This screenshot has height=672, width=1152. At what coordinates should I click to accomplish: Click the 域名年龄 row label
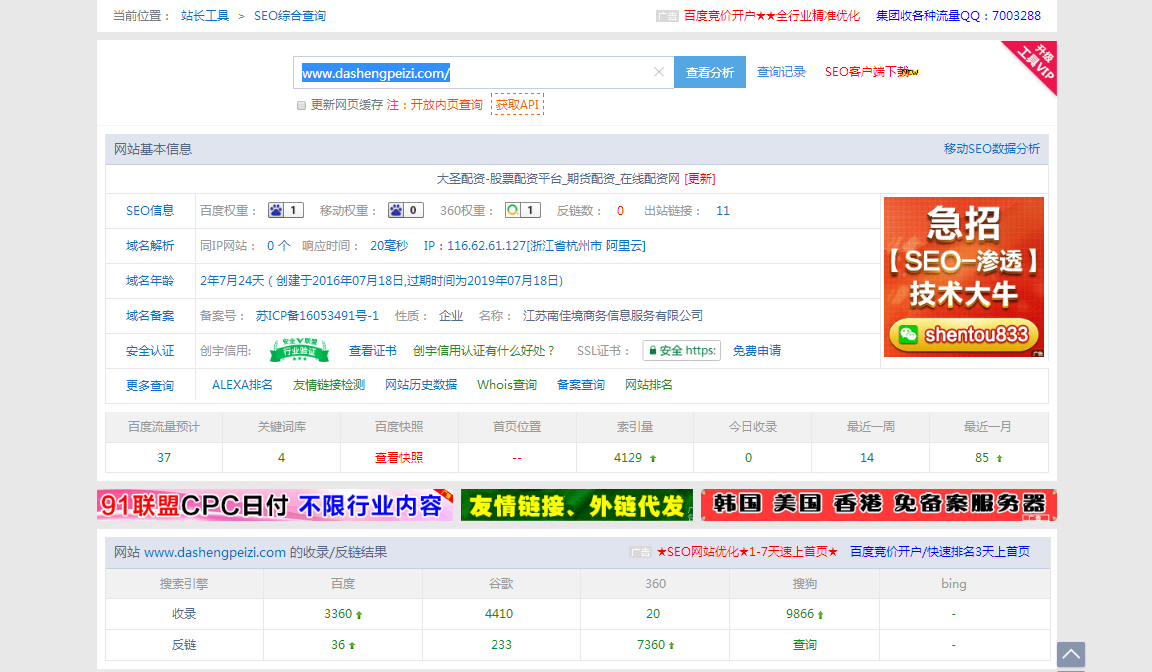pyautogui.click(x=150, y=281)
